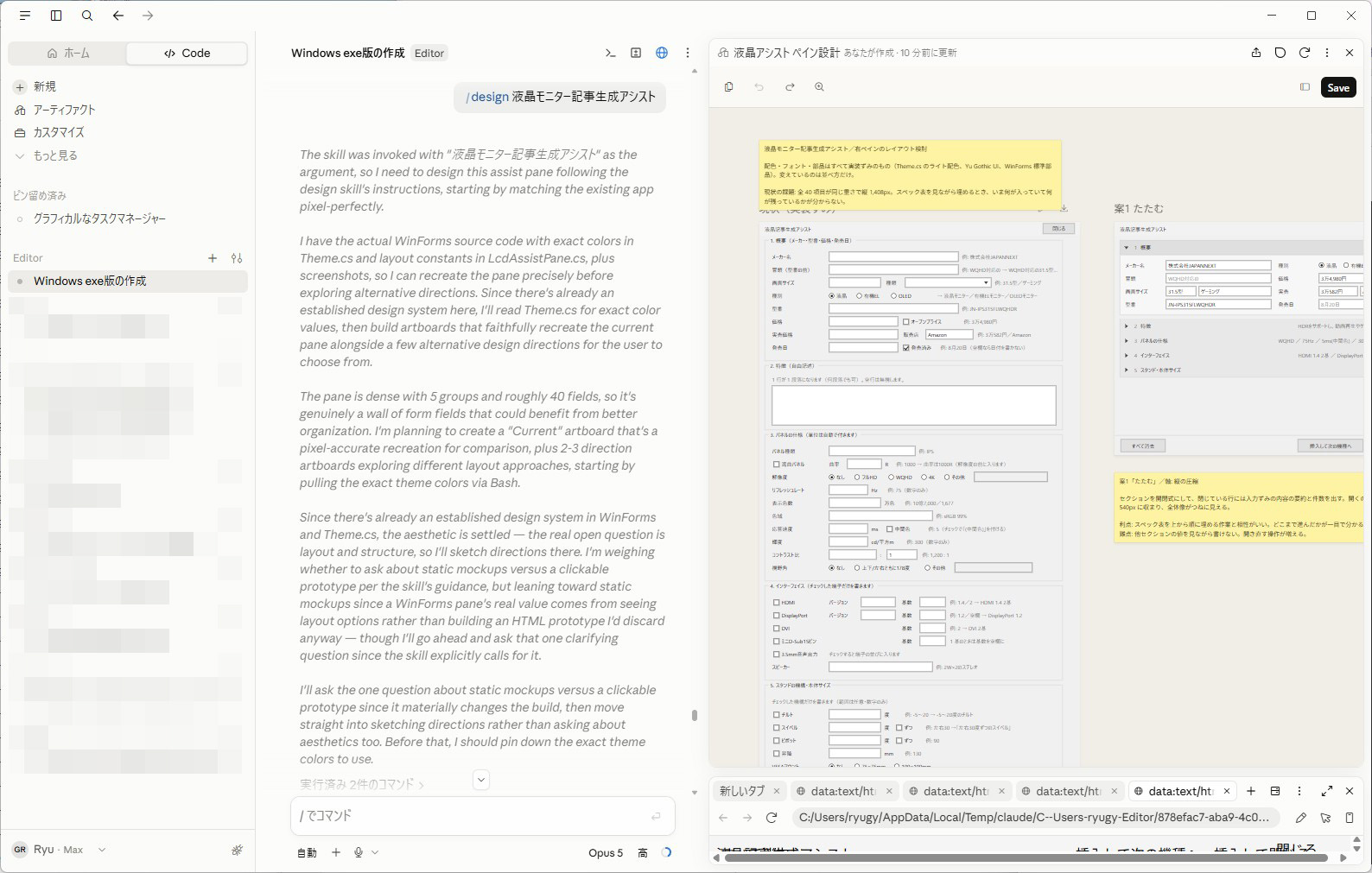Close the 新しいタブ browser tab
Viewport: 1372px width, 873px height.
click(777, 791)
